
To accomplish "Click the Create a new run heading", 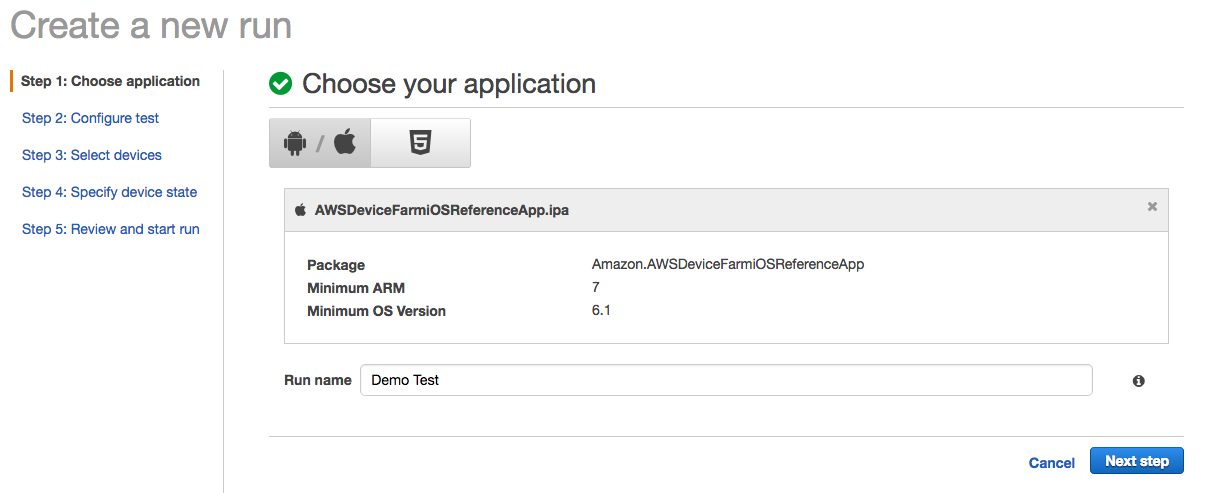I will (x=151, y=24).
